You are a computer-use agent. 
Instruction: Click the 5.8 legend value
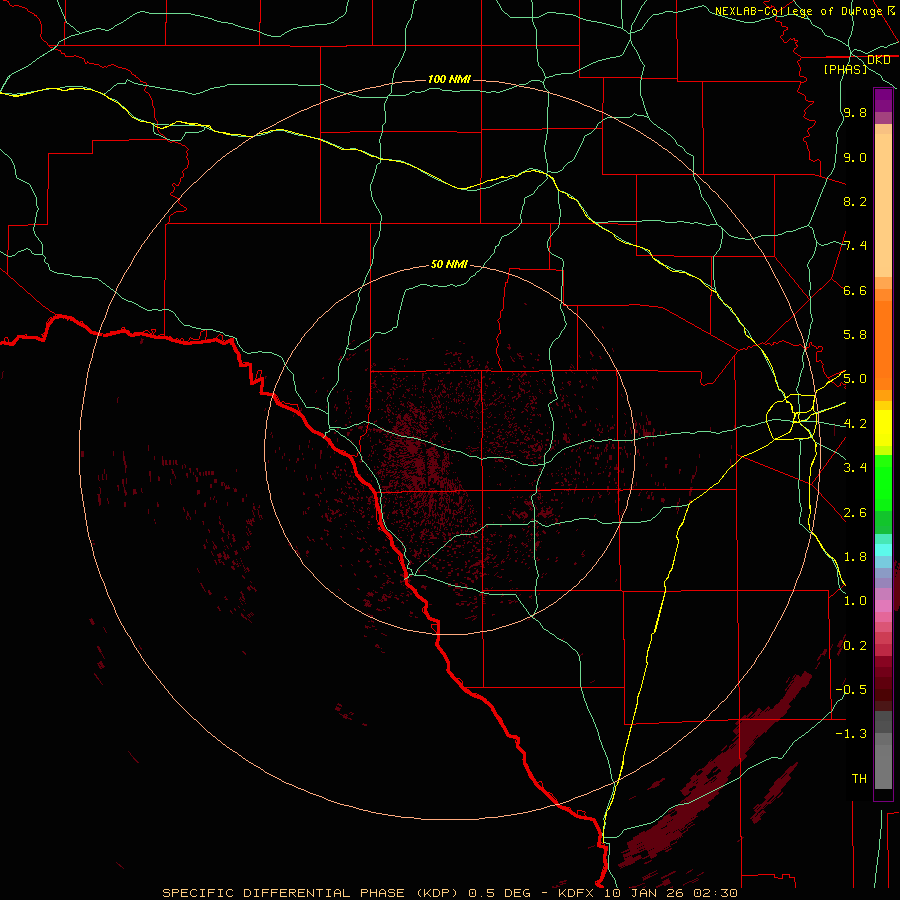(855, 335)
